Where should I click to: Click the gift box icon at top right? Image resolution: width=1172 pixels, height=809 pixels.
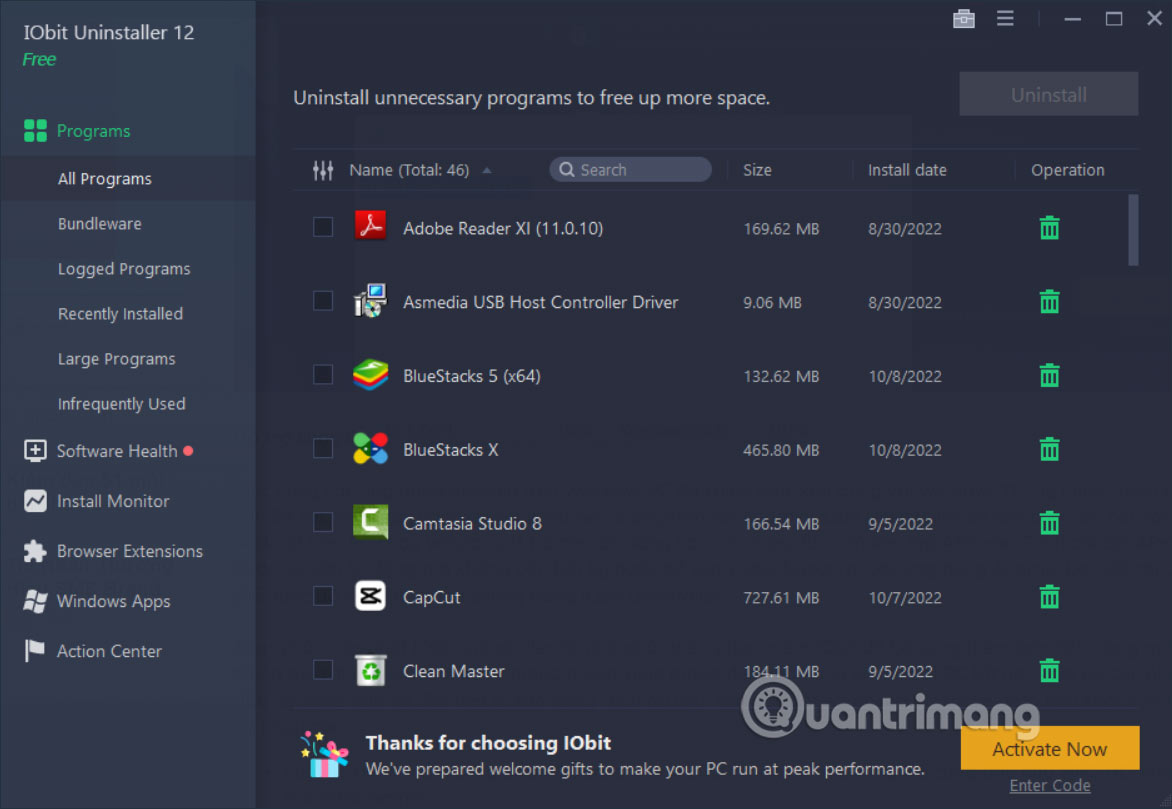click(963, 18)
